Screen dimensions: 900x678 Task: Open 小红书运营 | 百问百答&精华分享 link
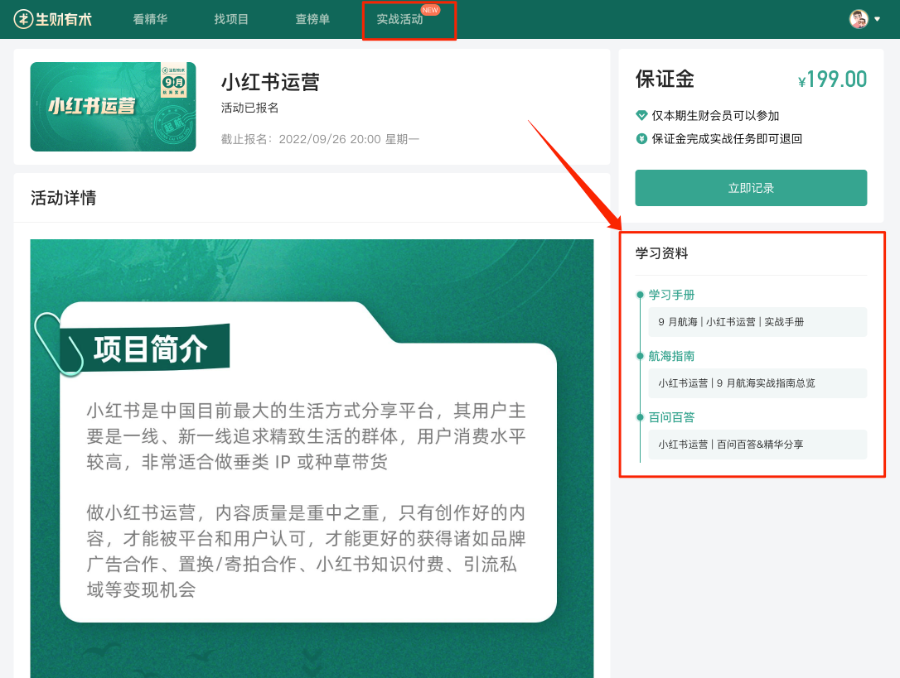(x=758, y=444)
